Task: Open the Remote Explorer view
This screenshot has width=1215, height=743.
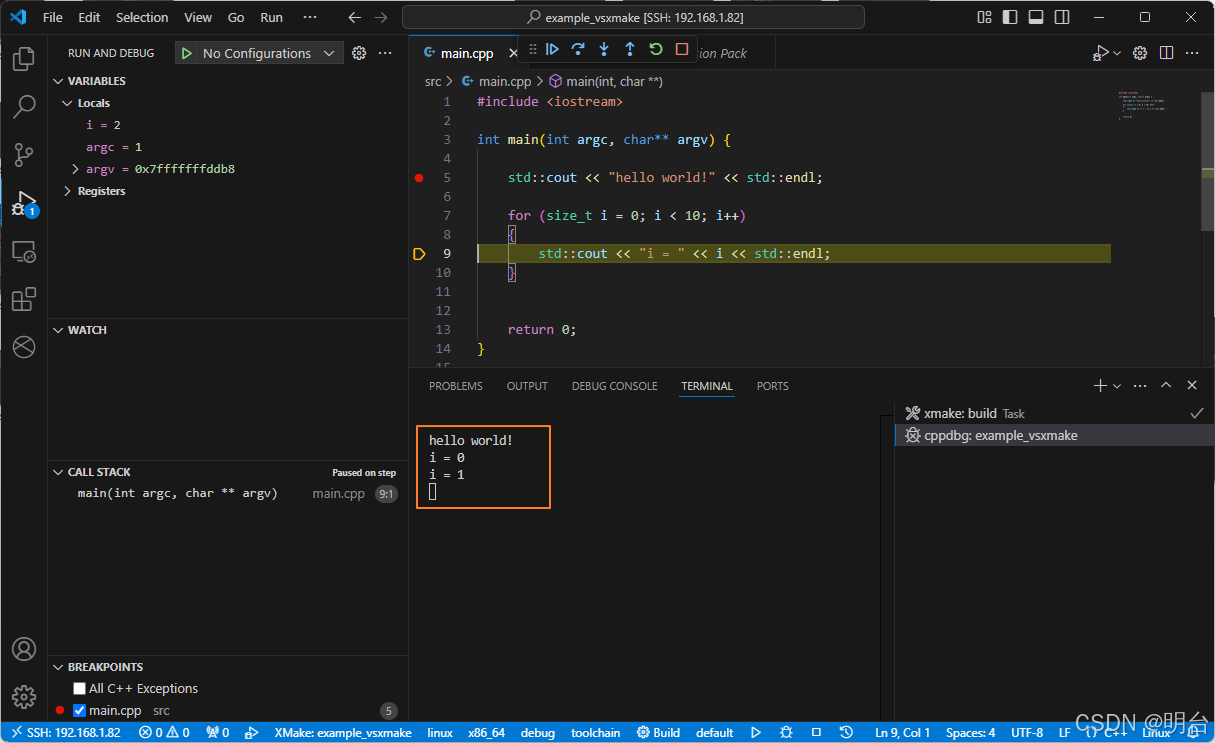Action: (24, 251)
